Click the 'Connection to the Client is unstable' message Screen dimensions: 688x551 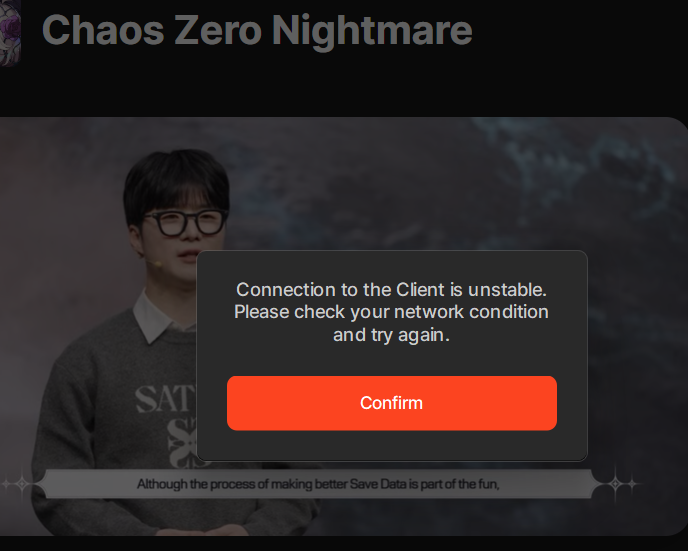click(391, 290)
